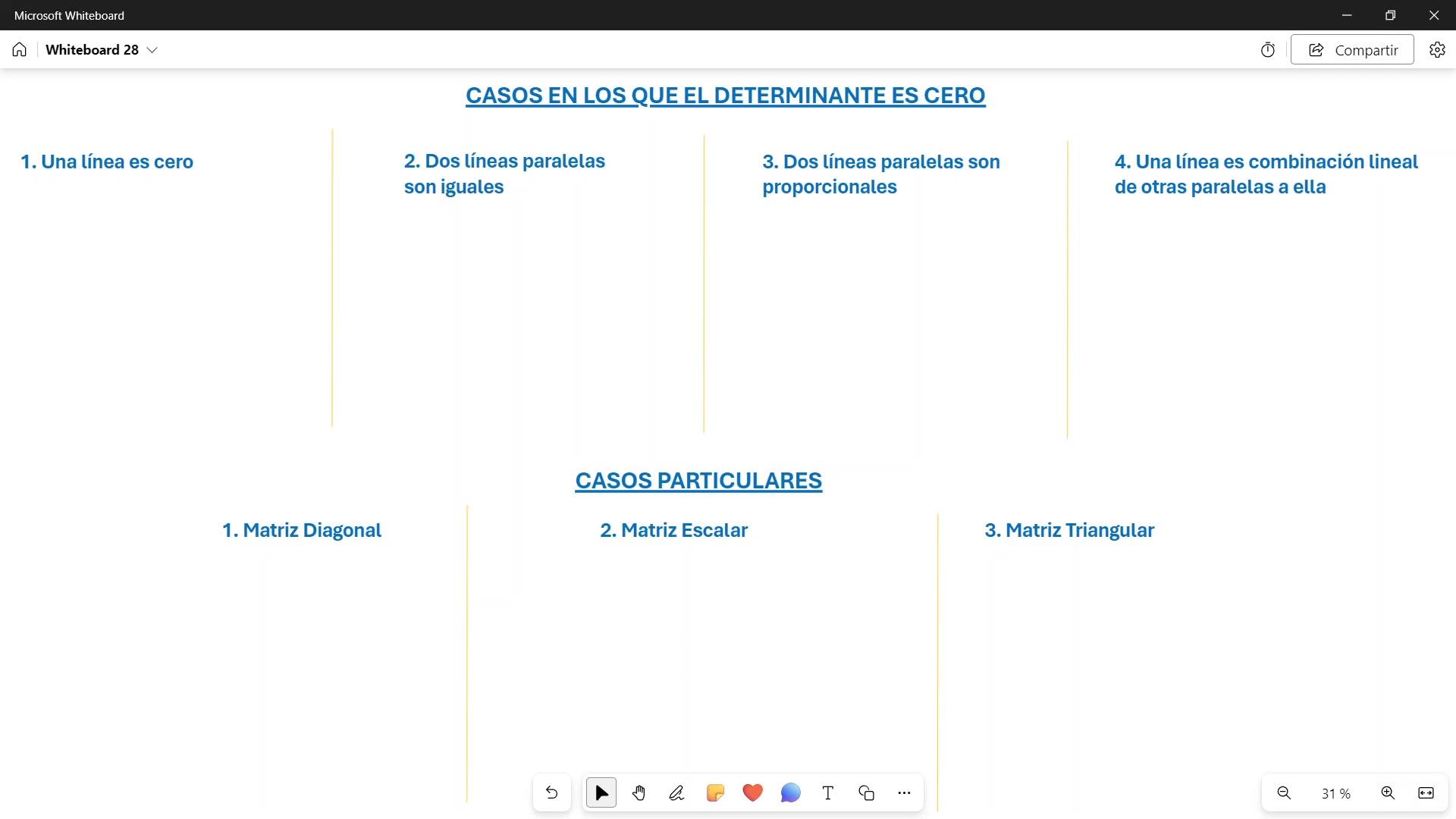Select the Text tool

tap(828, 793)
